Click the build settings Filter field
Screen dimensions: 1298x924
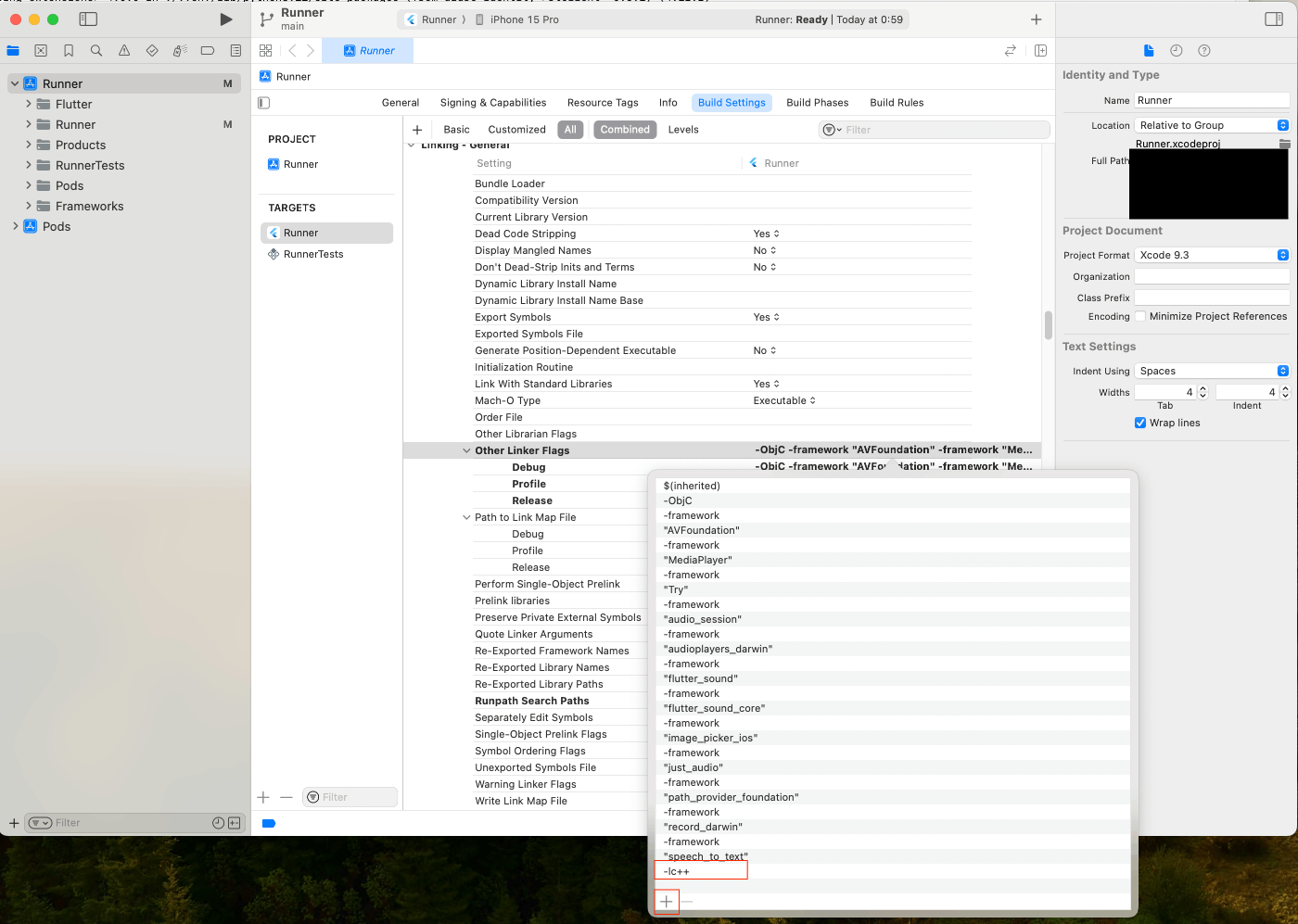935,130
